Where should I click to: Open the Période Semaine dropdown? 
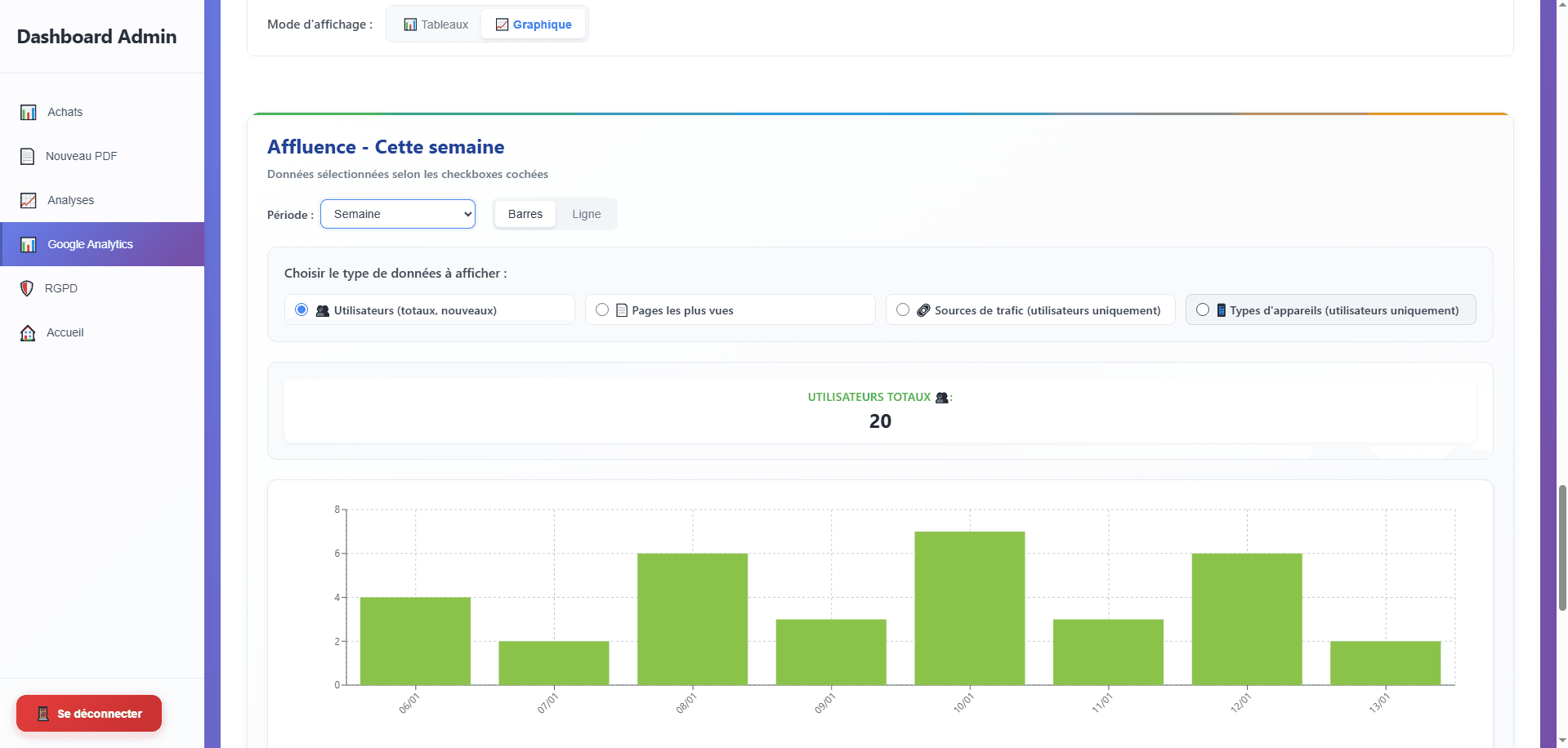pos(398,214)
